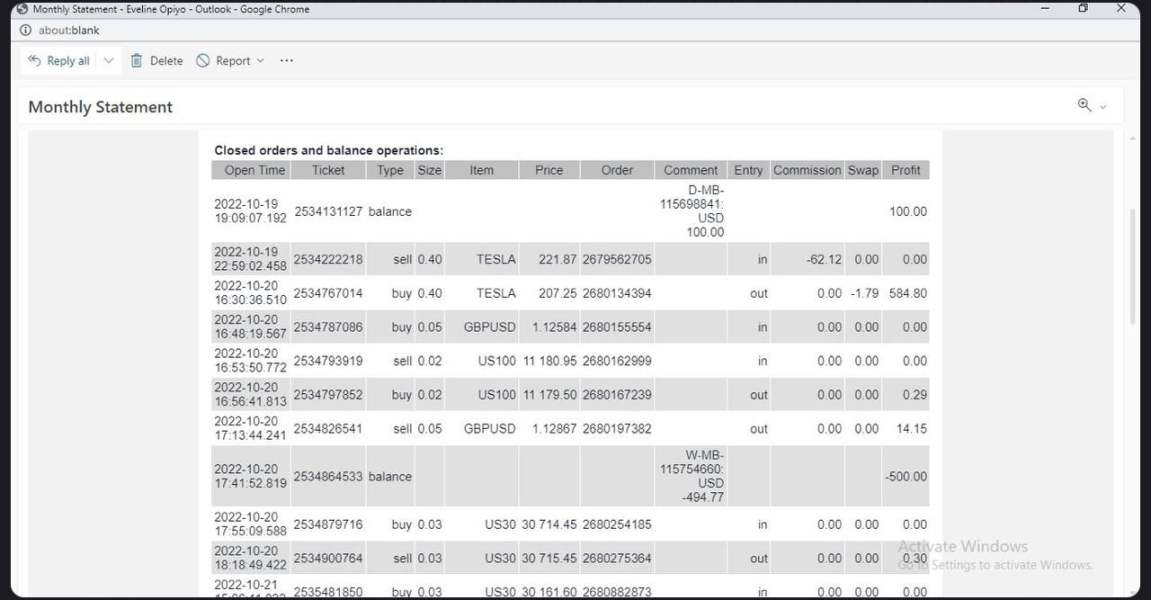Screen dimensions: 1151x600
Task: Click the Price column header
Action: click(x=548, y=170)
